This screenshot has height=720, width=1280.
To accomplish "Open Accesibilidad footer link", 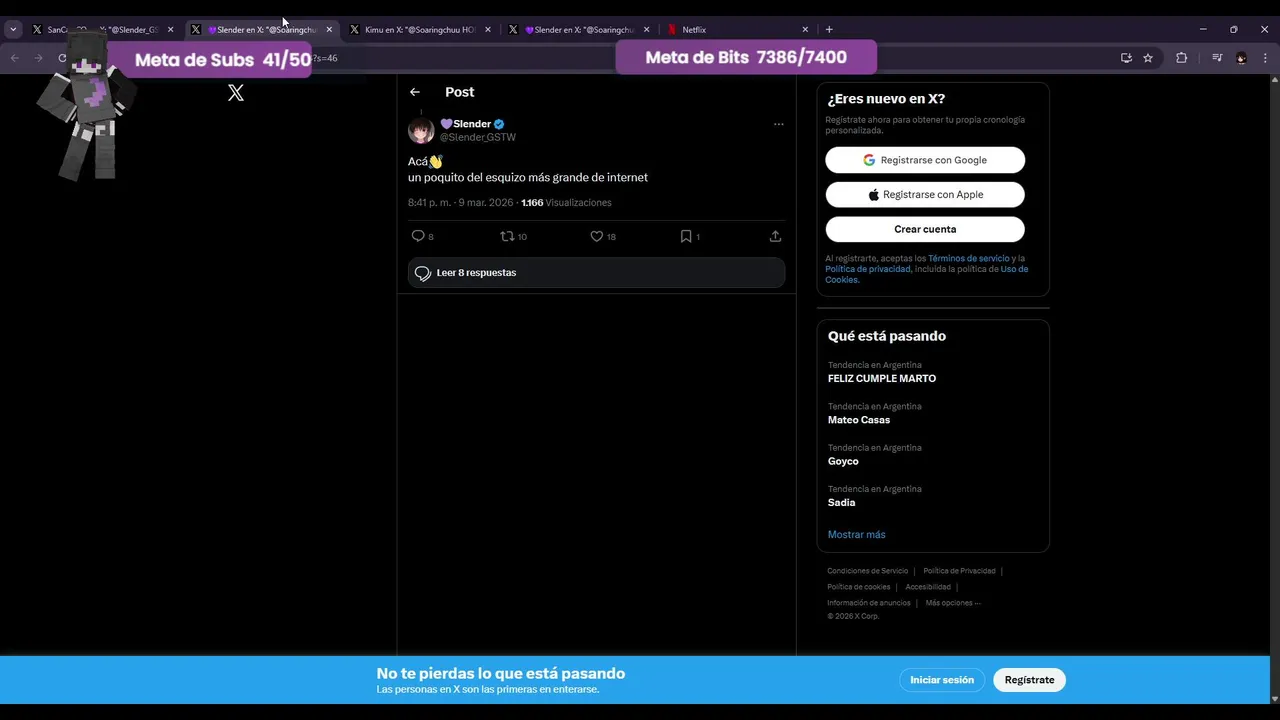I will click(928, 587).
